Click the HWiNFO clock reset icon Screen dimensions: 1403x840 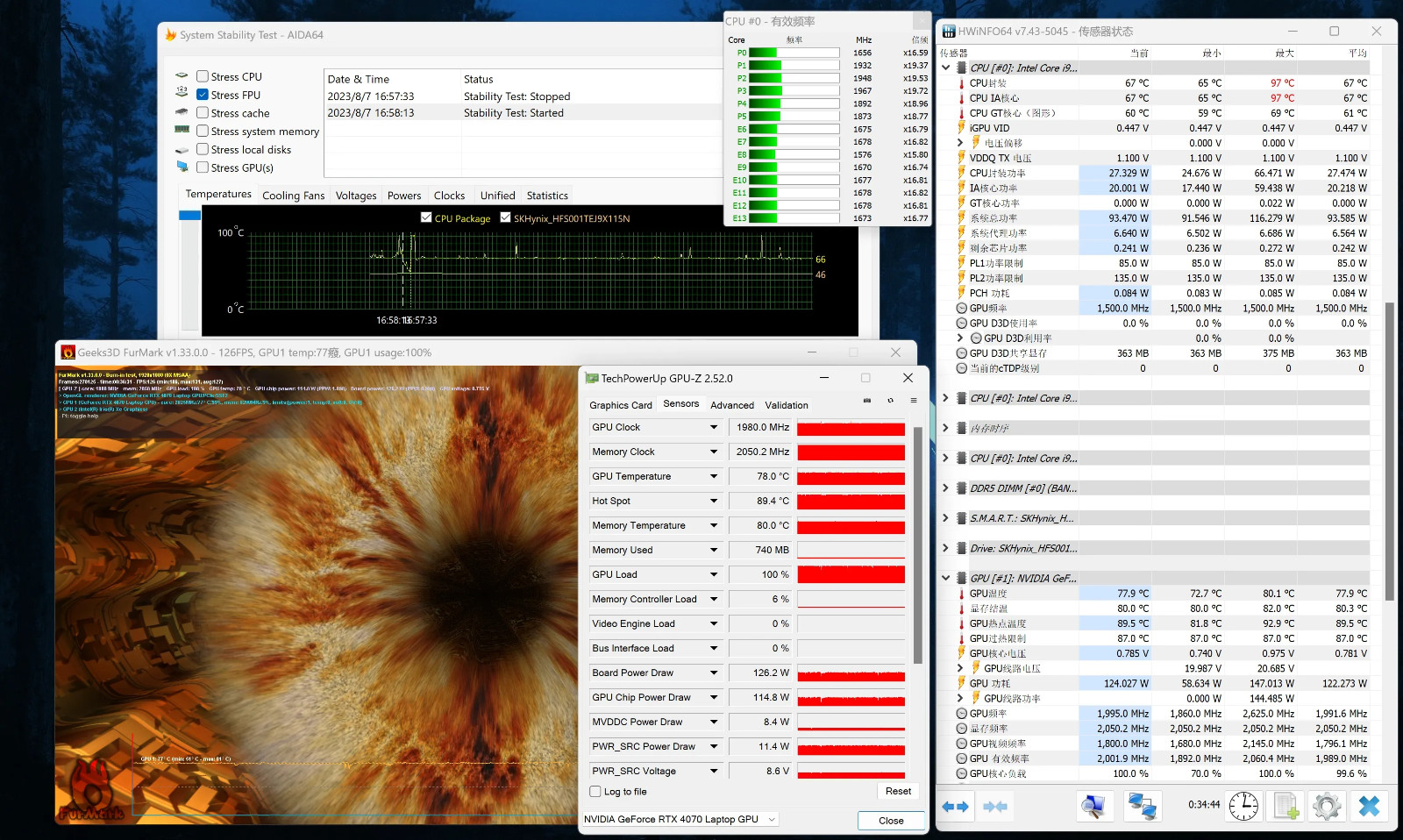1243,806
